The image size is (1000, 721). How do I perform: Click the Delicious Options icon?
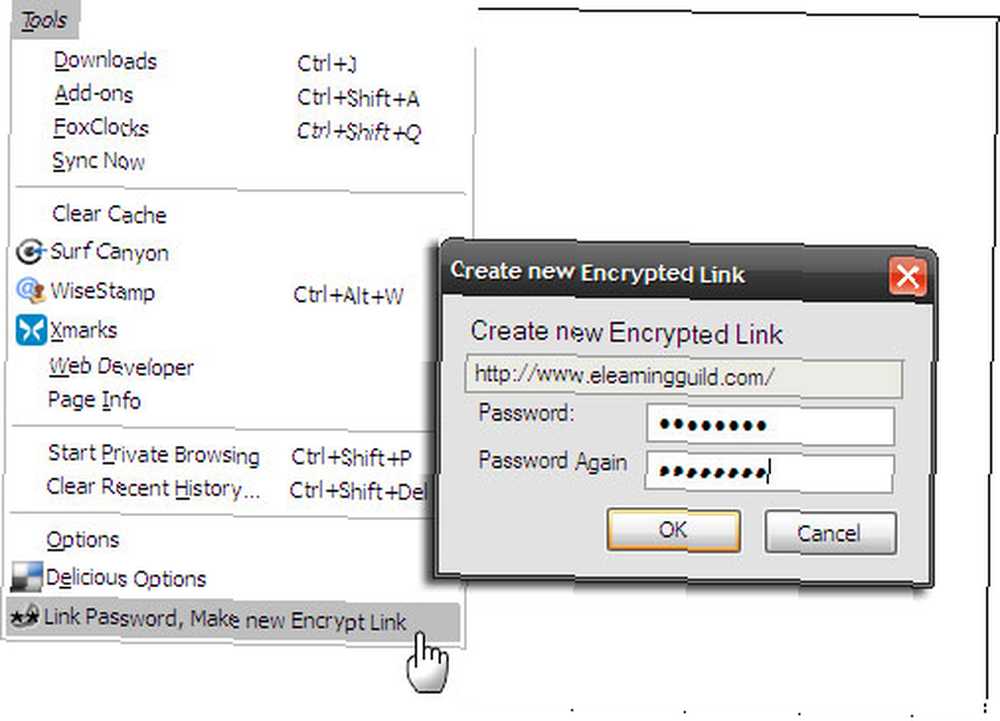coord(26,577)
